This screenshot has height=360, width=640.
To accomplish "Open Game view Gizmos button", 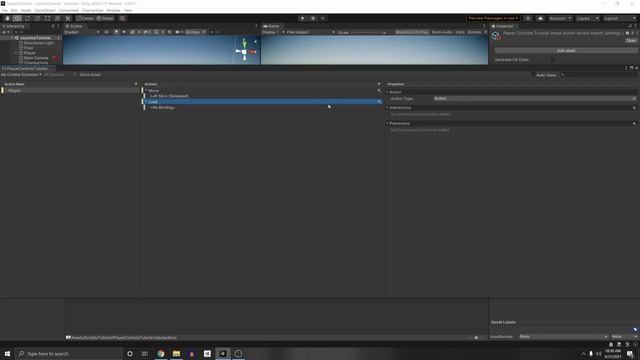I will (x=474, y=32).
